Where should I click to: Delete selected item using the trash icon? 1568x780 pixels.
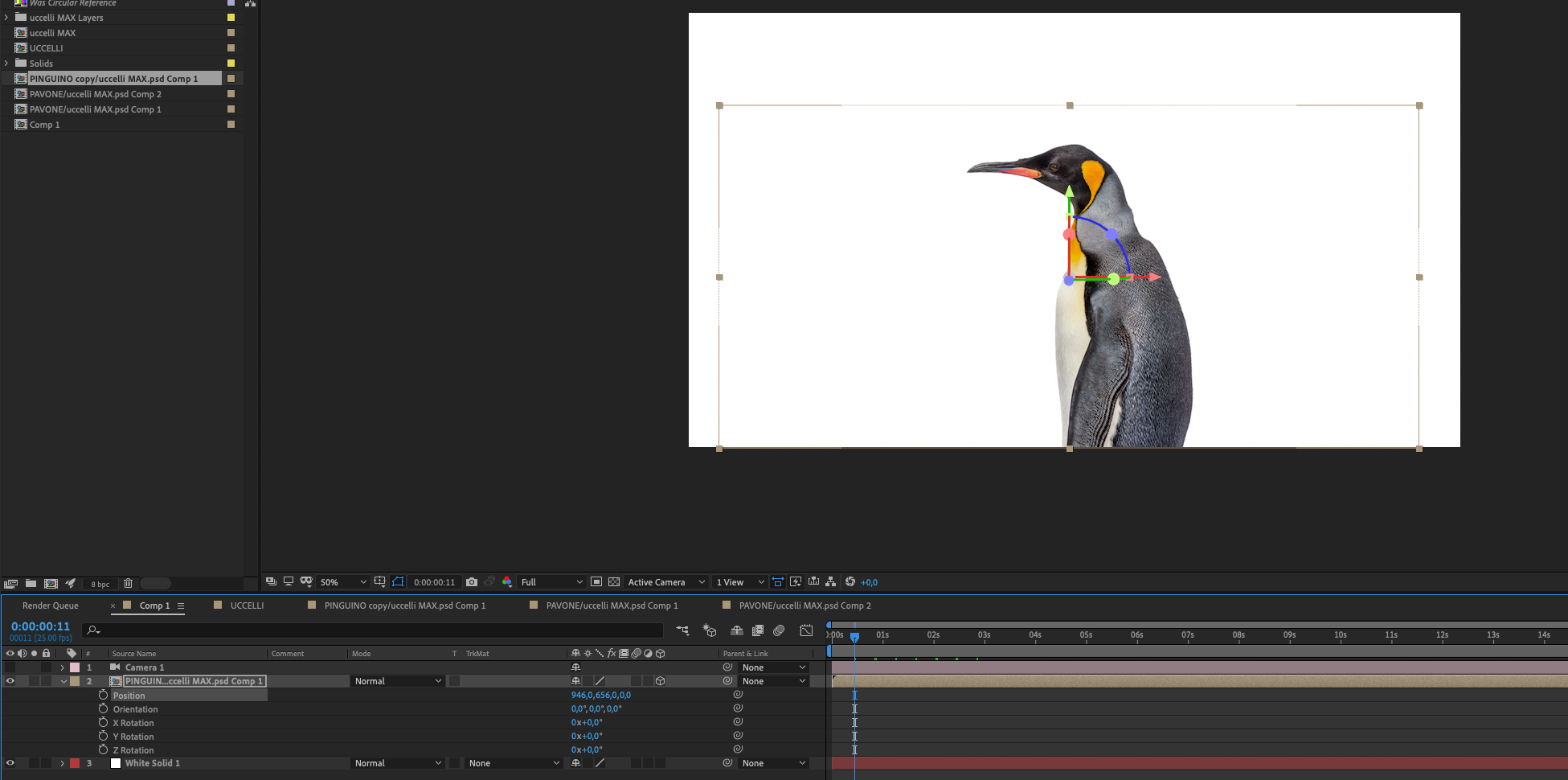point(128,584)
